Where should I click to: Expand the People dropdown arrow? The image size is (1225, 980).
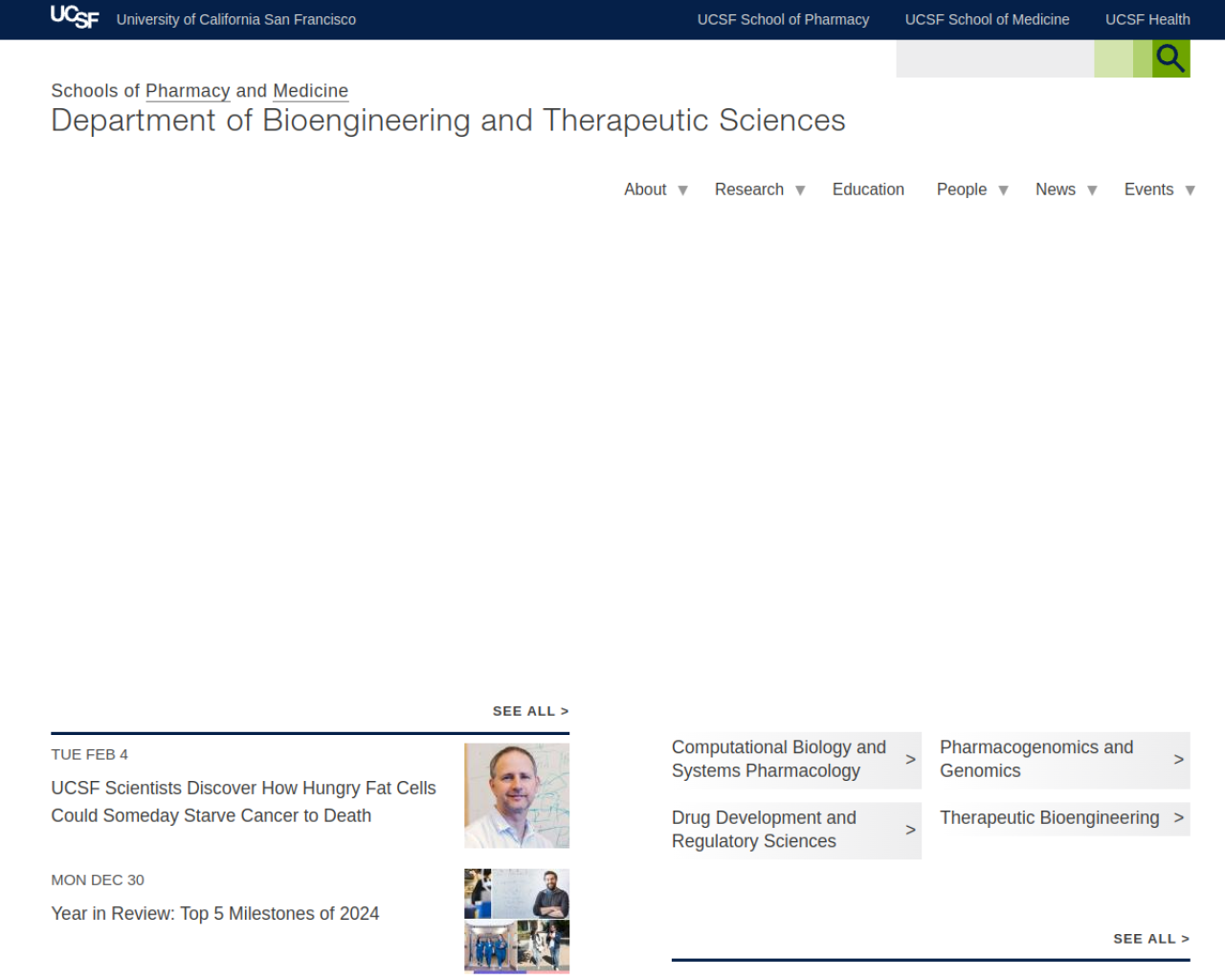1003,190
